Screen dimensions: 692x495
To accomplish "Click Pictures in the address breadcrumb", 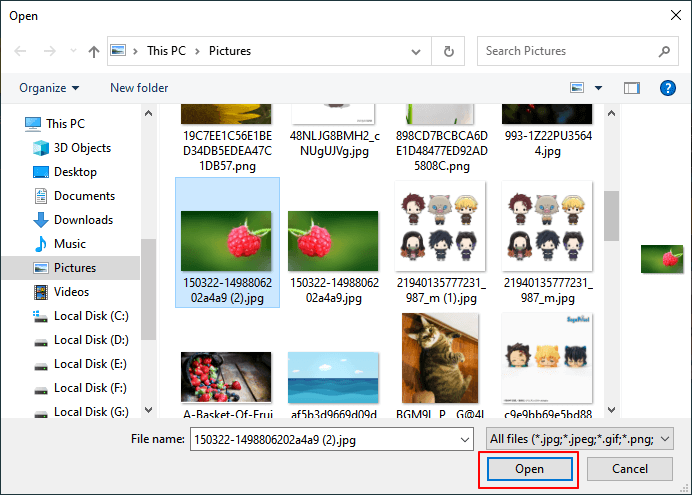I will click(230, 51).
